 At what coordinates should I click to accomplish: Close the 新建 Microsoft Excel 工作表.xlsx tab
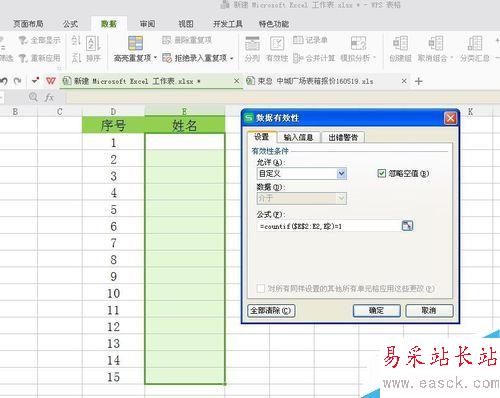236,81
